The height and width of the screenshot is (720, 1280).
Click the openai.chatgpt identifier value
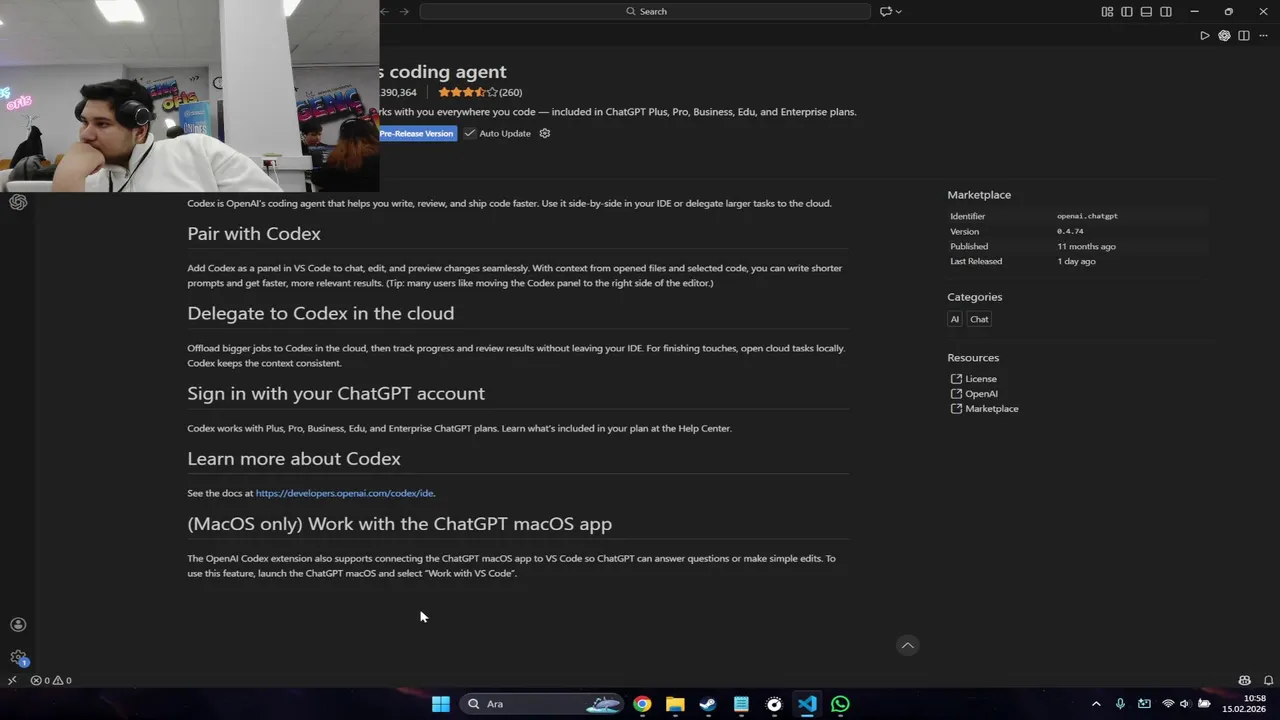click(x=1087, y=216)
